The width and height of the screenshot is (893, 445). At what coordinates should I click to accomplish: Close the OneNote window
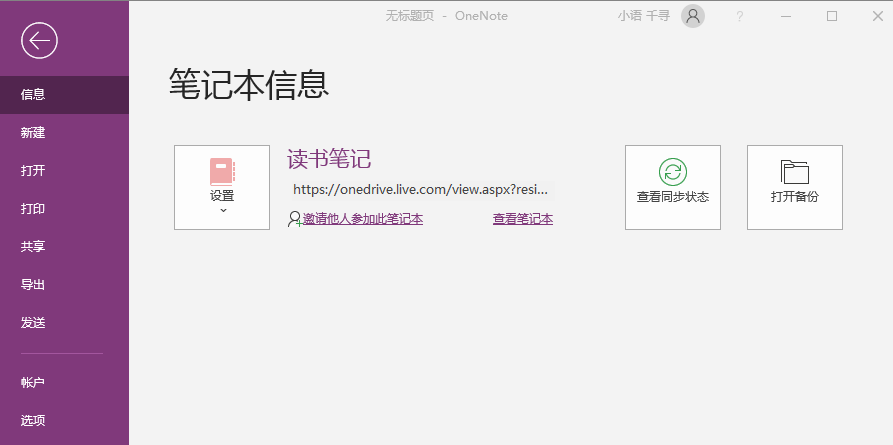coord(878,17)
